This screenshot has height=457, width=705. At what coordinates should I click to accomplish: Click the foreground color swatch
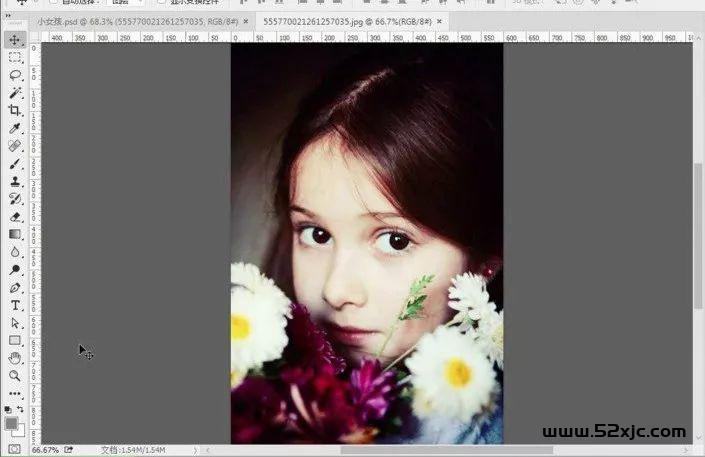11,424
